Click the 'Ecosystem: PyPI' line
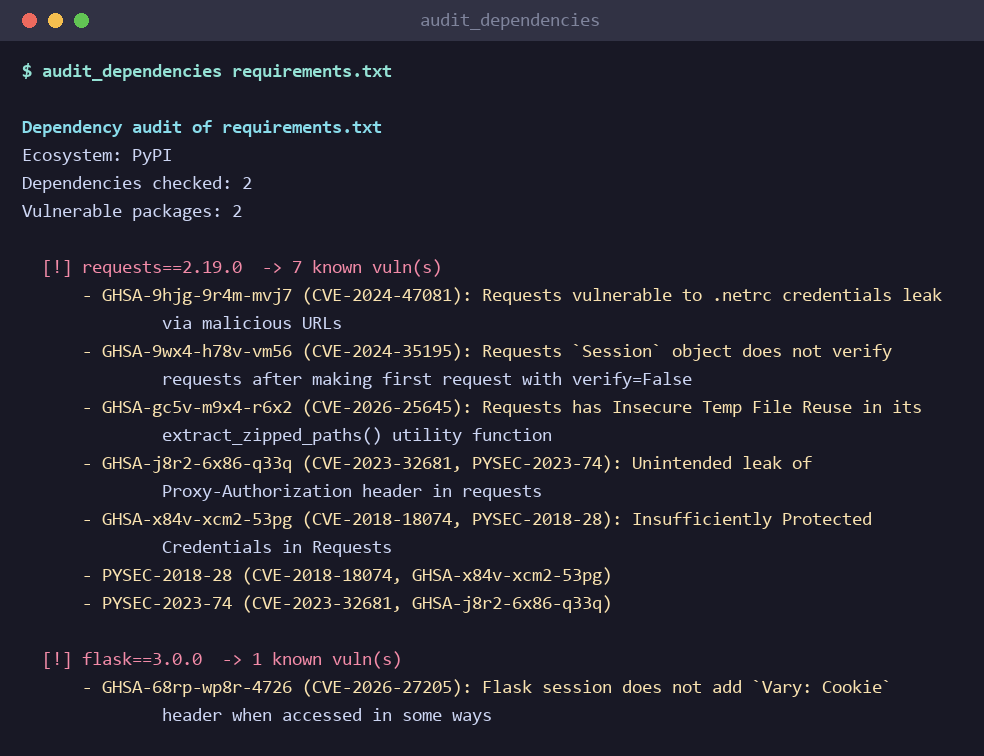The height and width of the screenshot is (756, 984). (x=97, y=156)
